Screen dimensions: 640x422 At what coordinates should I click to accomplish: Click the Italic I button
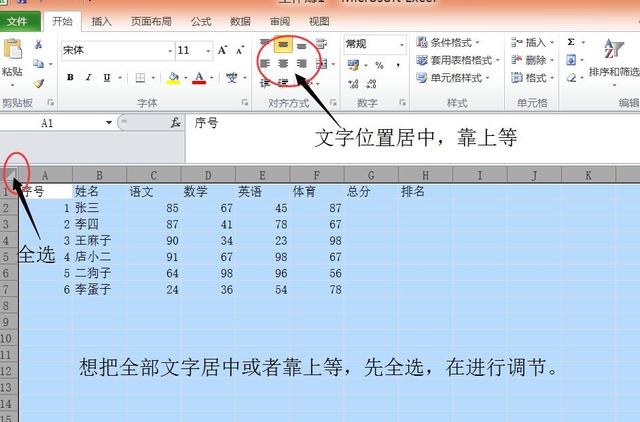click(x=89, y=77)
